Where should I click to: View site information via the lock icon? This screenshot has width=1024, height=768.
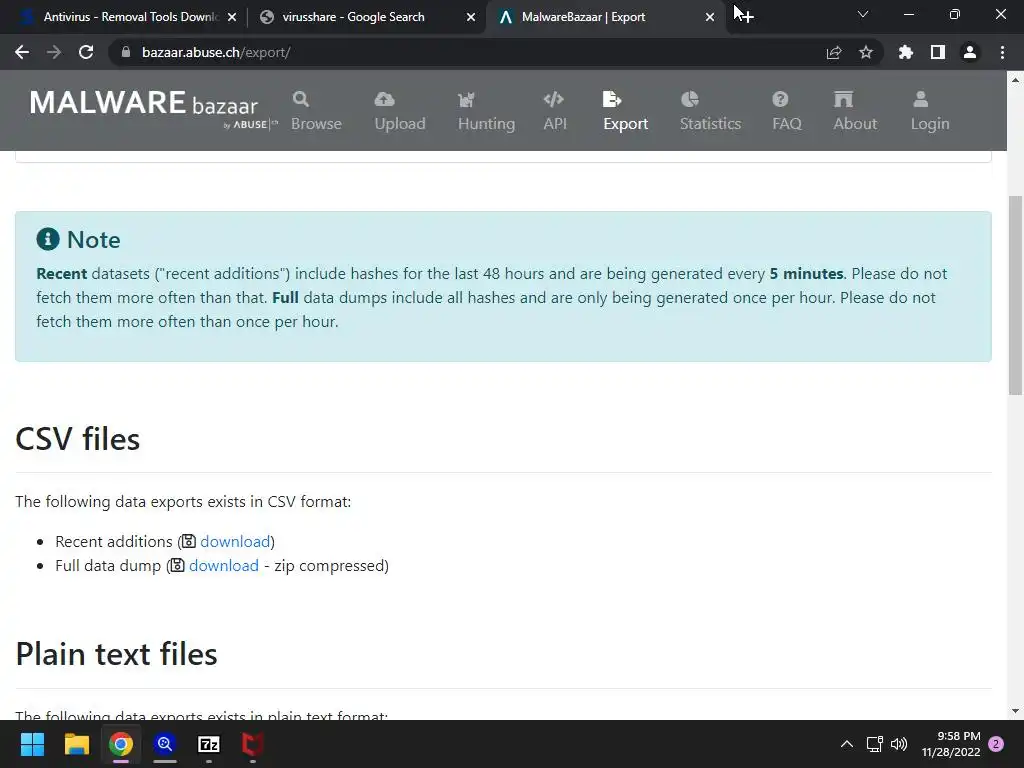(125, 52)
